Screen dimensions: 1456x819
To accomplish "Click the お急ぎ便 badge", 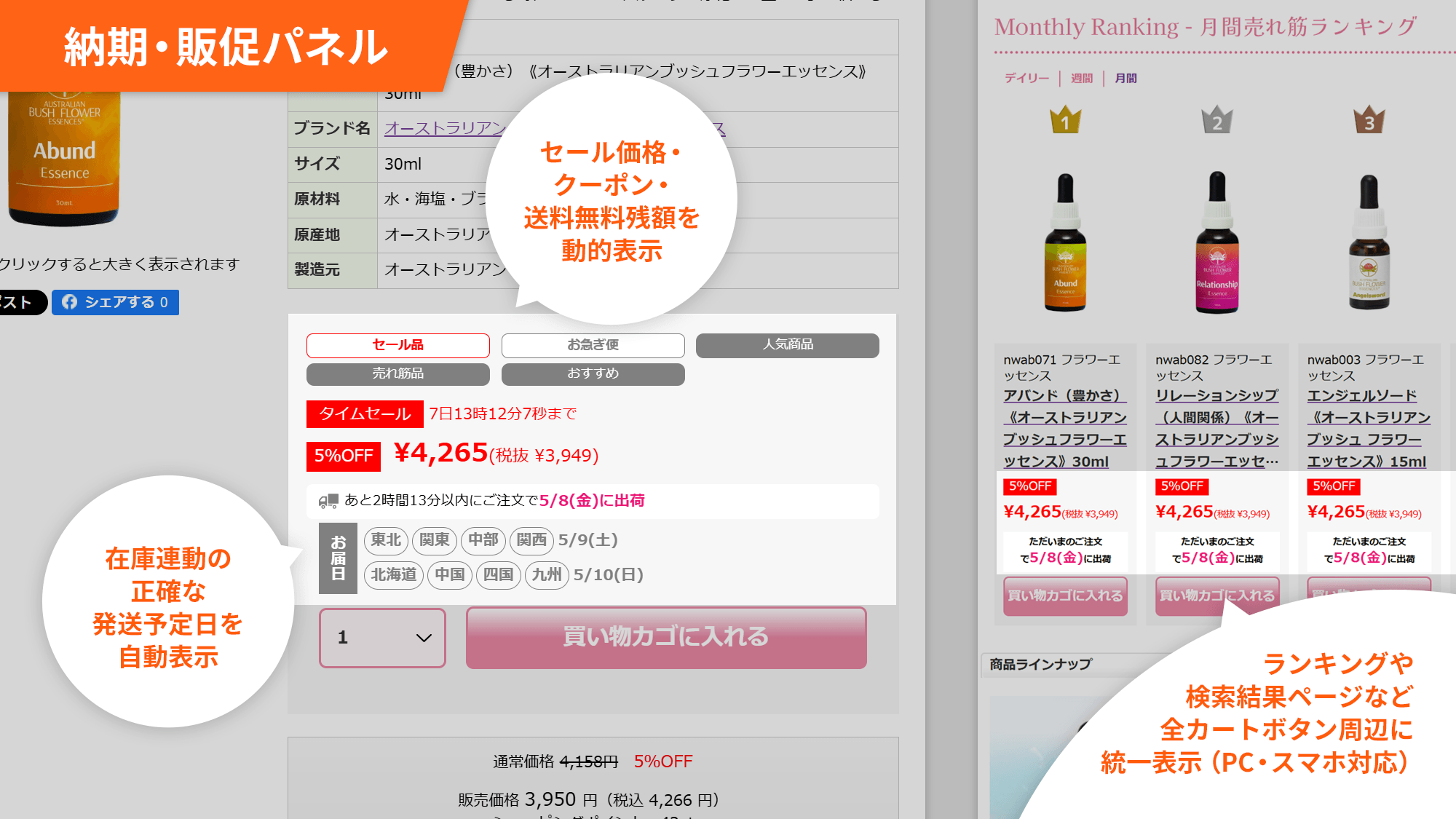I will (593, 345).
